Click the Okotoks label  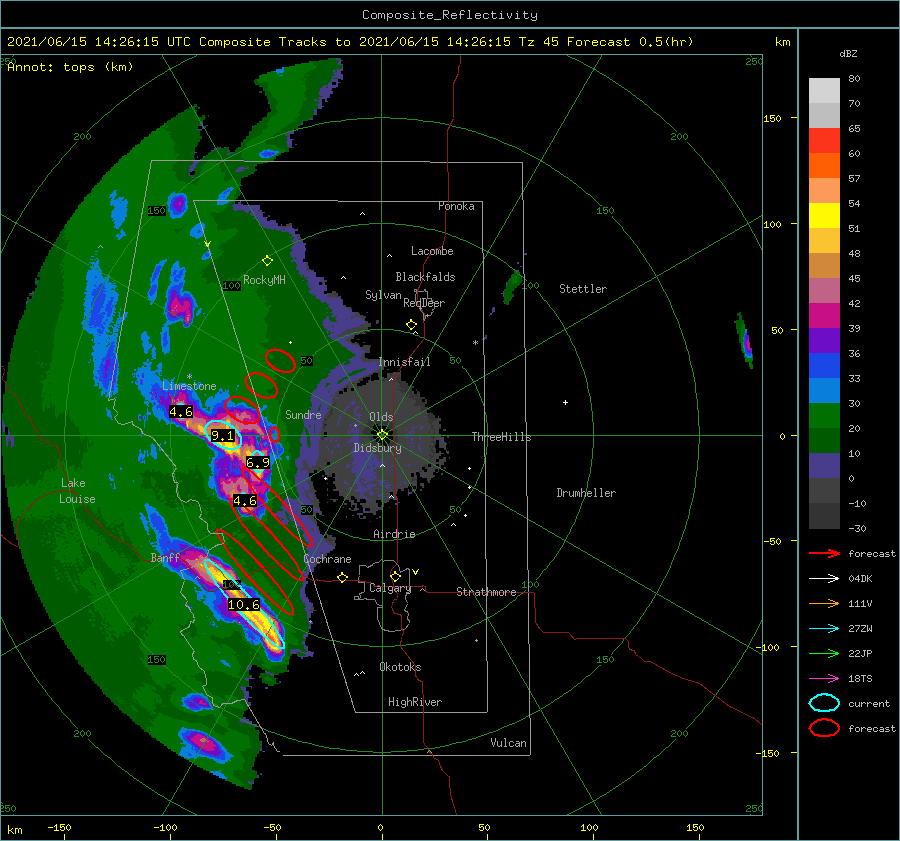point(400,667)
